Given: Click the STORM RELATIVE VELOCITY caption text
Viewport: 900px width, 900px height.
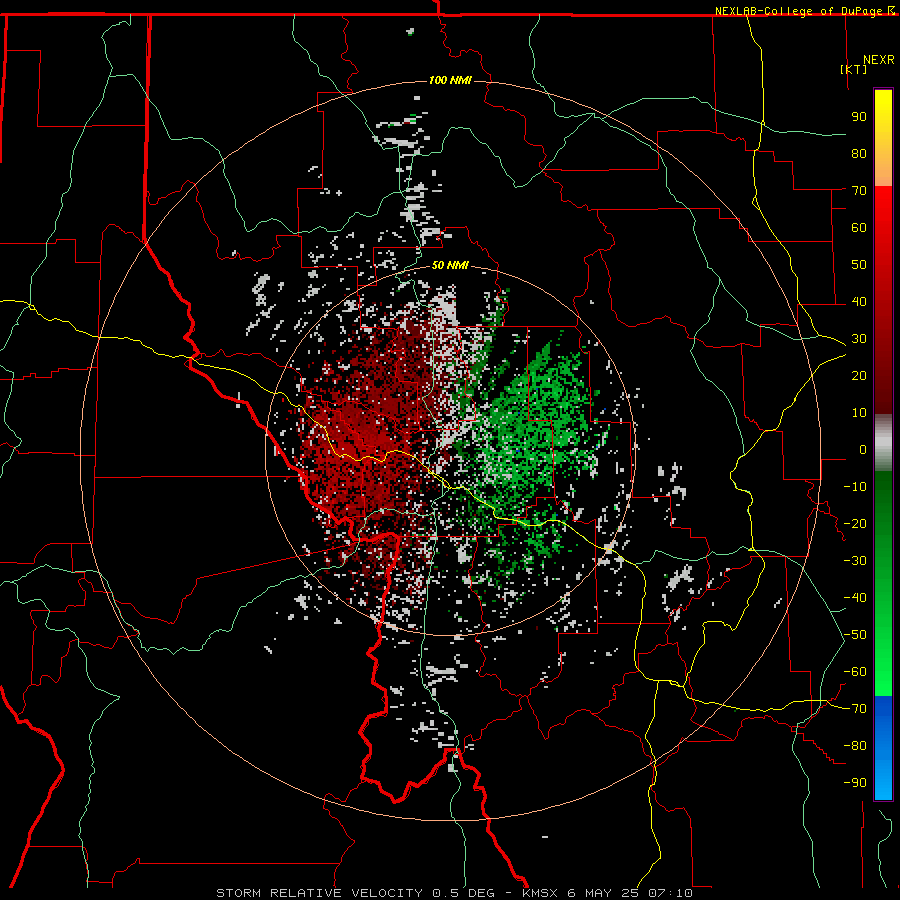Looking at the screenshot, I should point(319,893).
